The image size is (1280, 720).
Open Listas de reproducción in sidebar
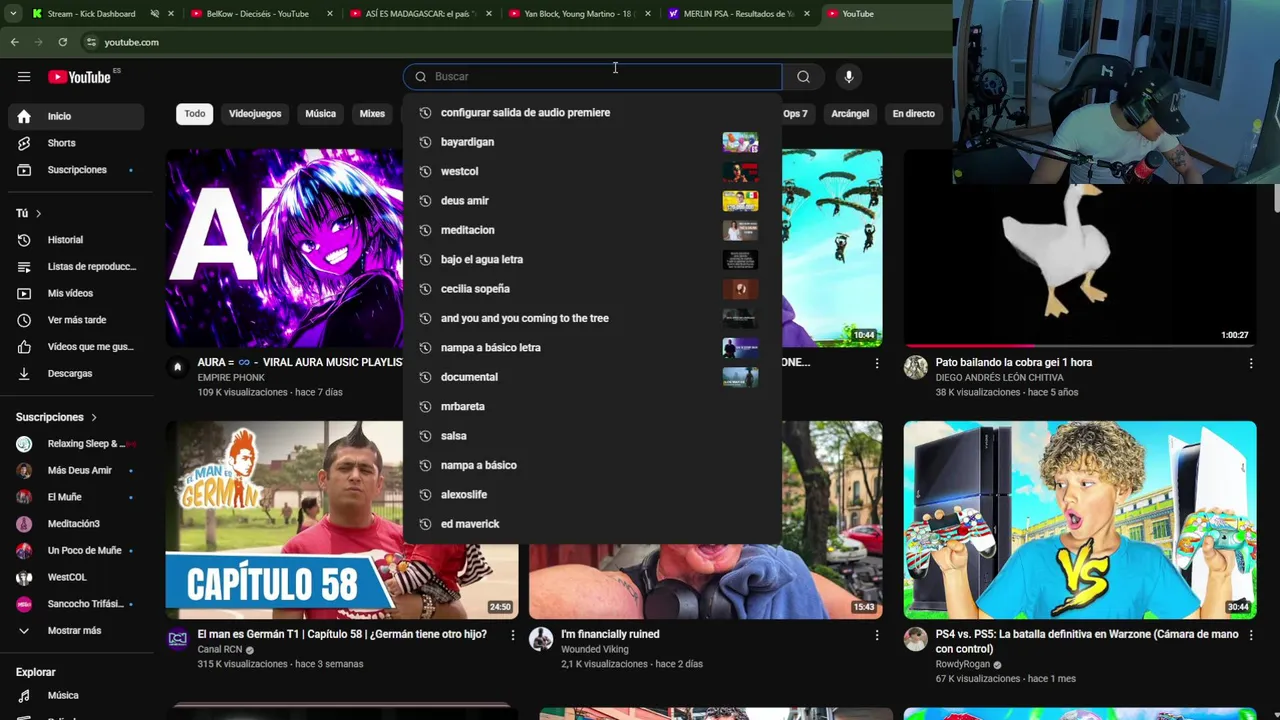(x=76, y=267)
